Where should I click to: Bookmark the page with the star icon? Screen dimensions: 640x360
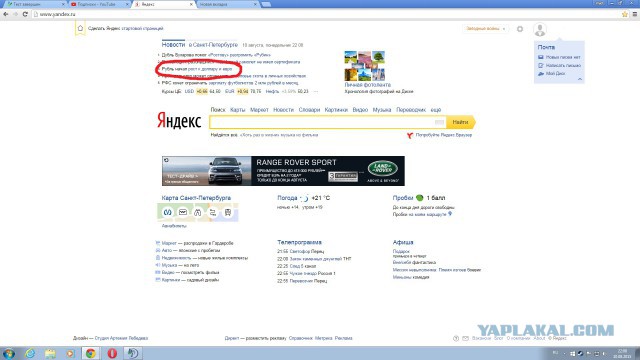coord(624,14)
